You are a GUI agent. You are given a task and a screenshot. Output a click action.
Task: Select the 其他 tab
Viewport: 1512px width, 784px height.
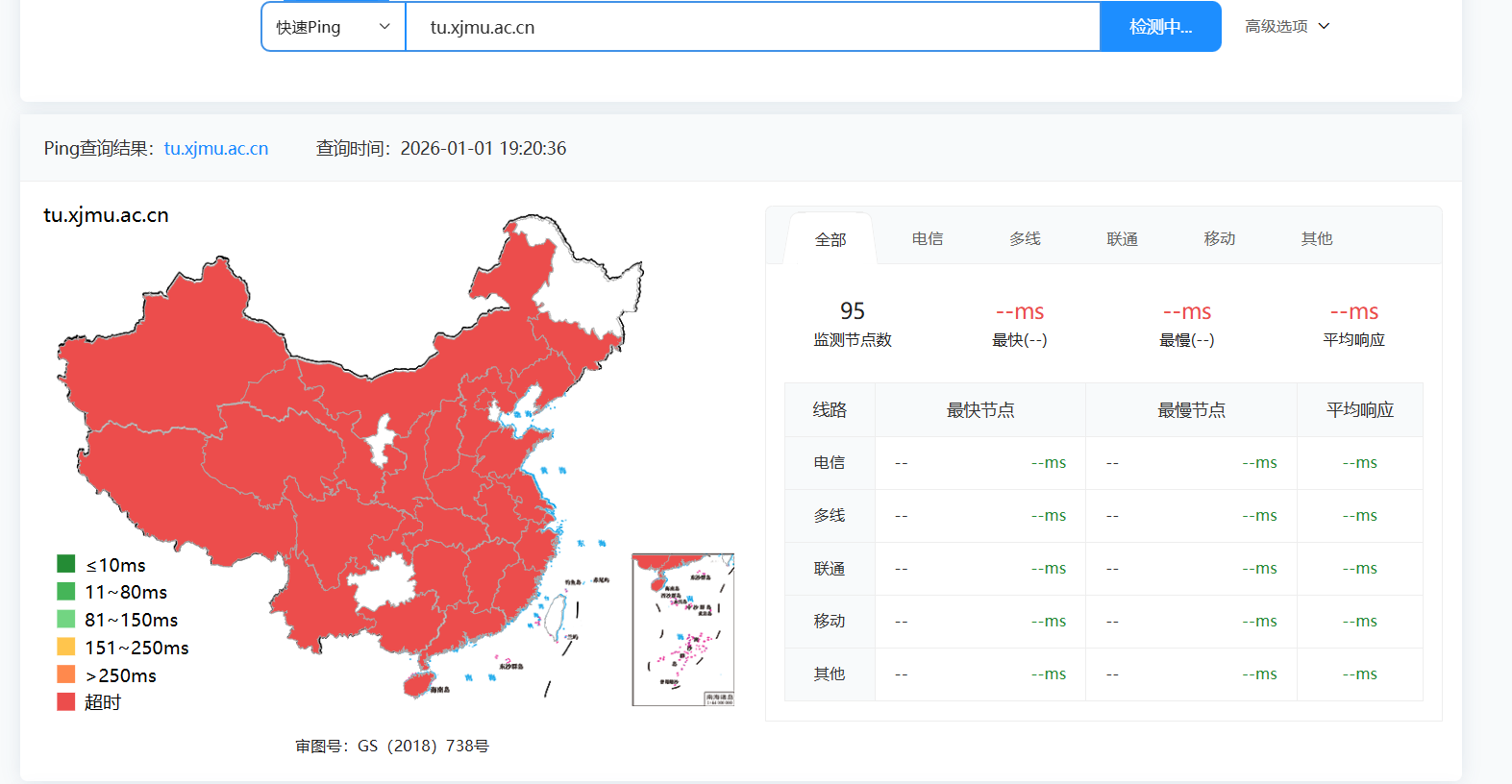tap(1316, 239)
